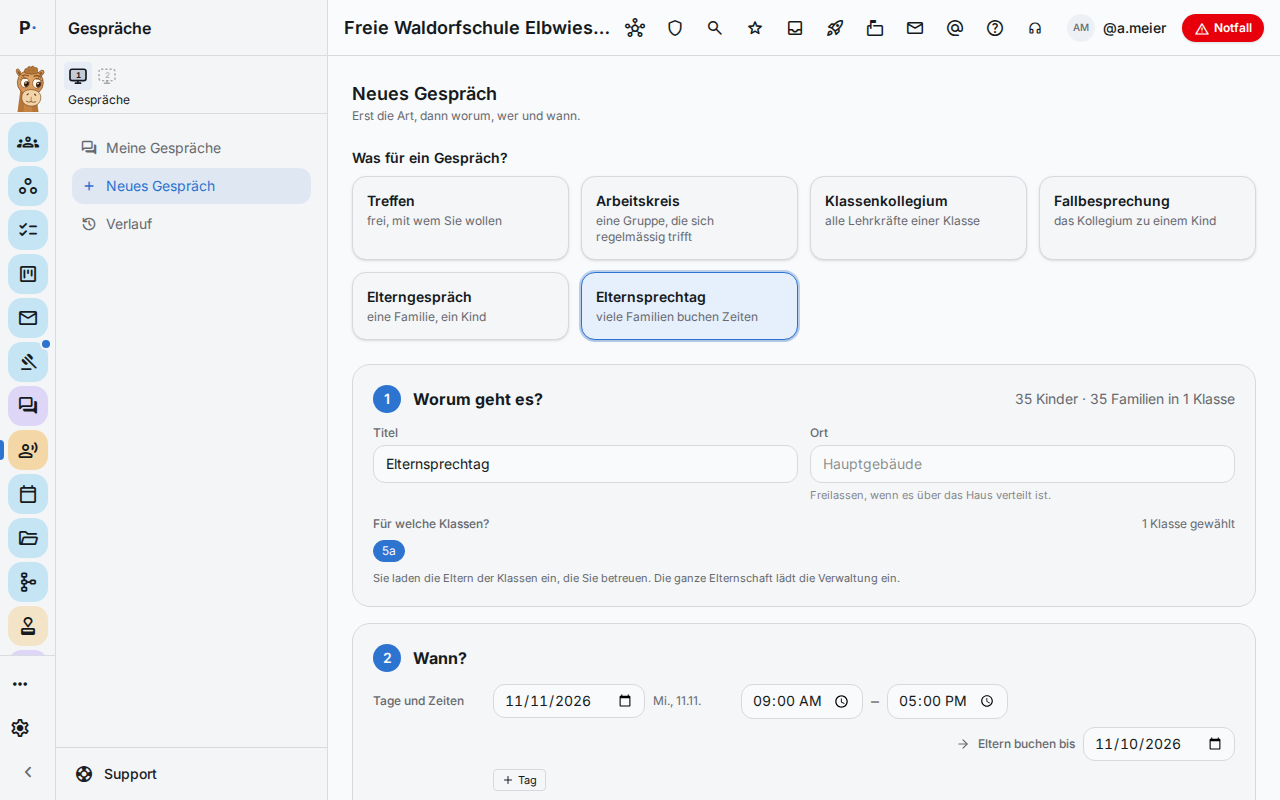This screenshot has height=800, width=1280.
Task: Open the envelope icon in the top bar
Action: click(x=915, y=28)
